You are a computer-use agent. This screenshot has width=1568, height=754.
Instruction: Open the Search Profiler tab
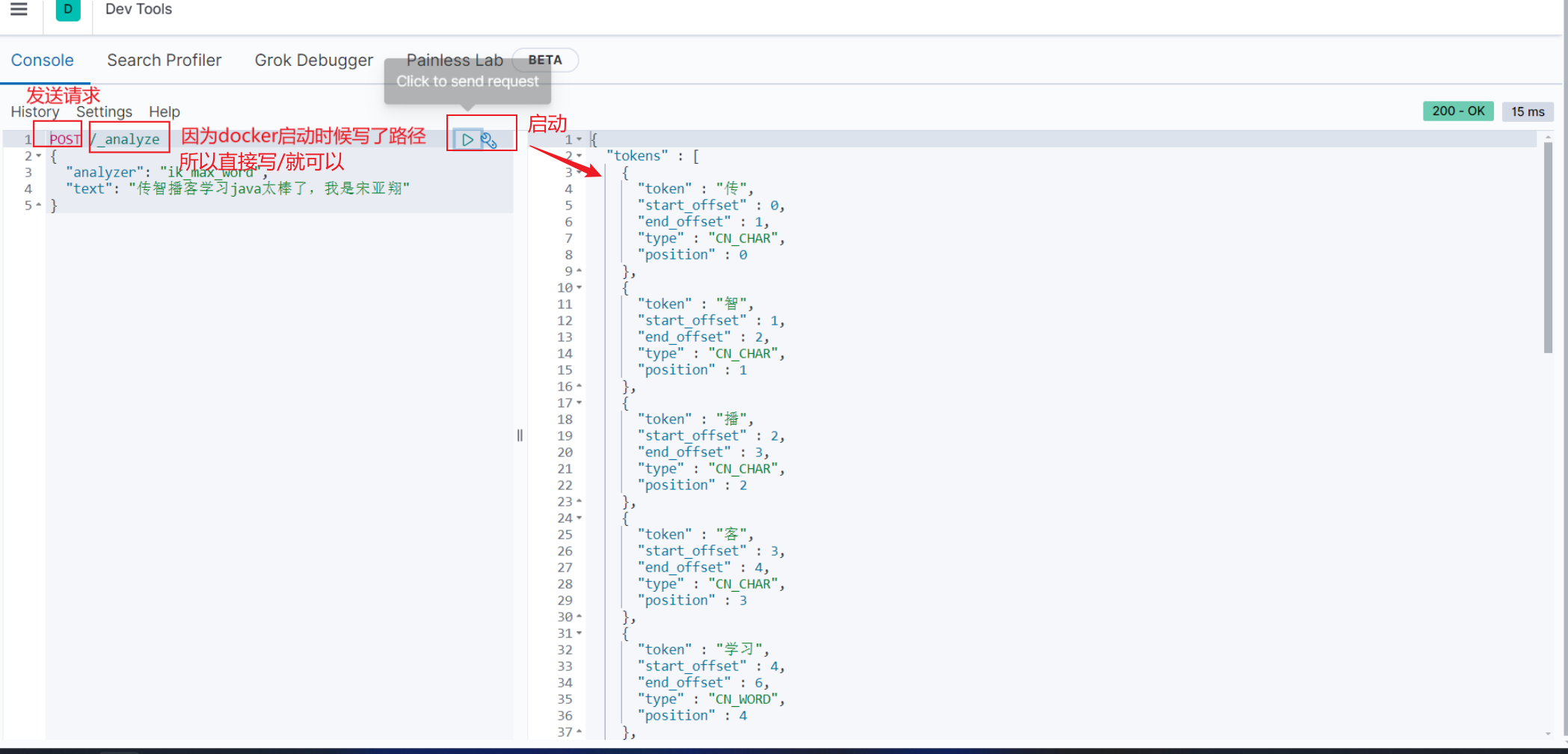[x=164, y=61]
